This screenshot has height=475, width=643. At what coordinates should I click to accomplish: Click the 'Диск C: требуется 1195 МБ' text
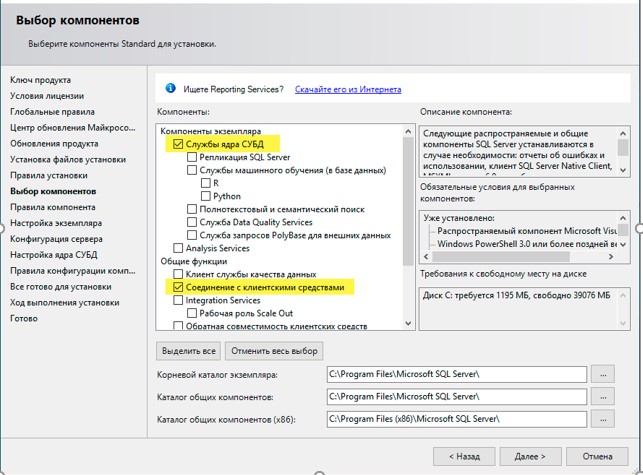click(517, 295)
